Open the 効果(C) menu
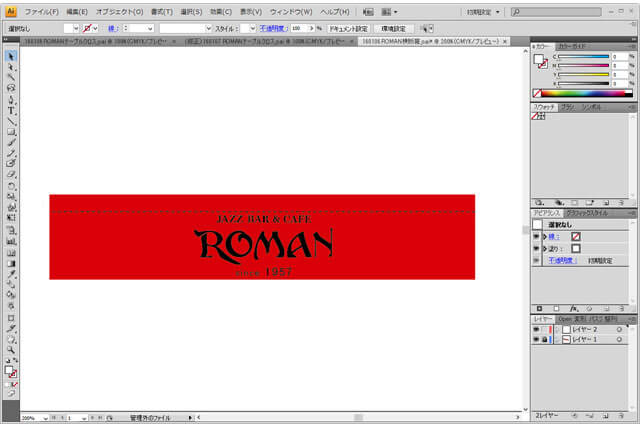The image size is (640, 427). click(221, 12)
